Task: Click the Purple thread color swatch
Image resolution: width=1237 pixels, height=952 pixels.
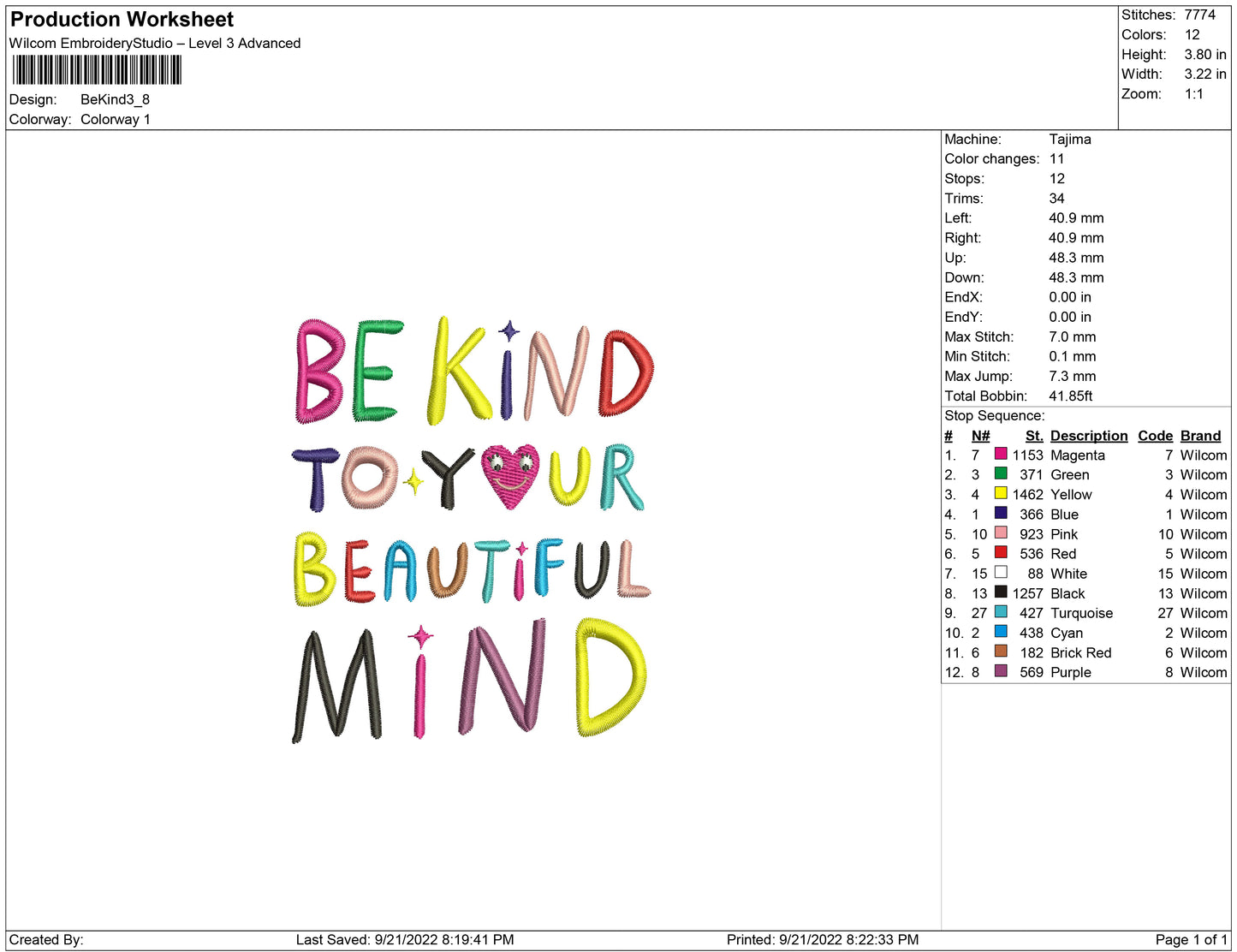Action: tap(1001, 671)
